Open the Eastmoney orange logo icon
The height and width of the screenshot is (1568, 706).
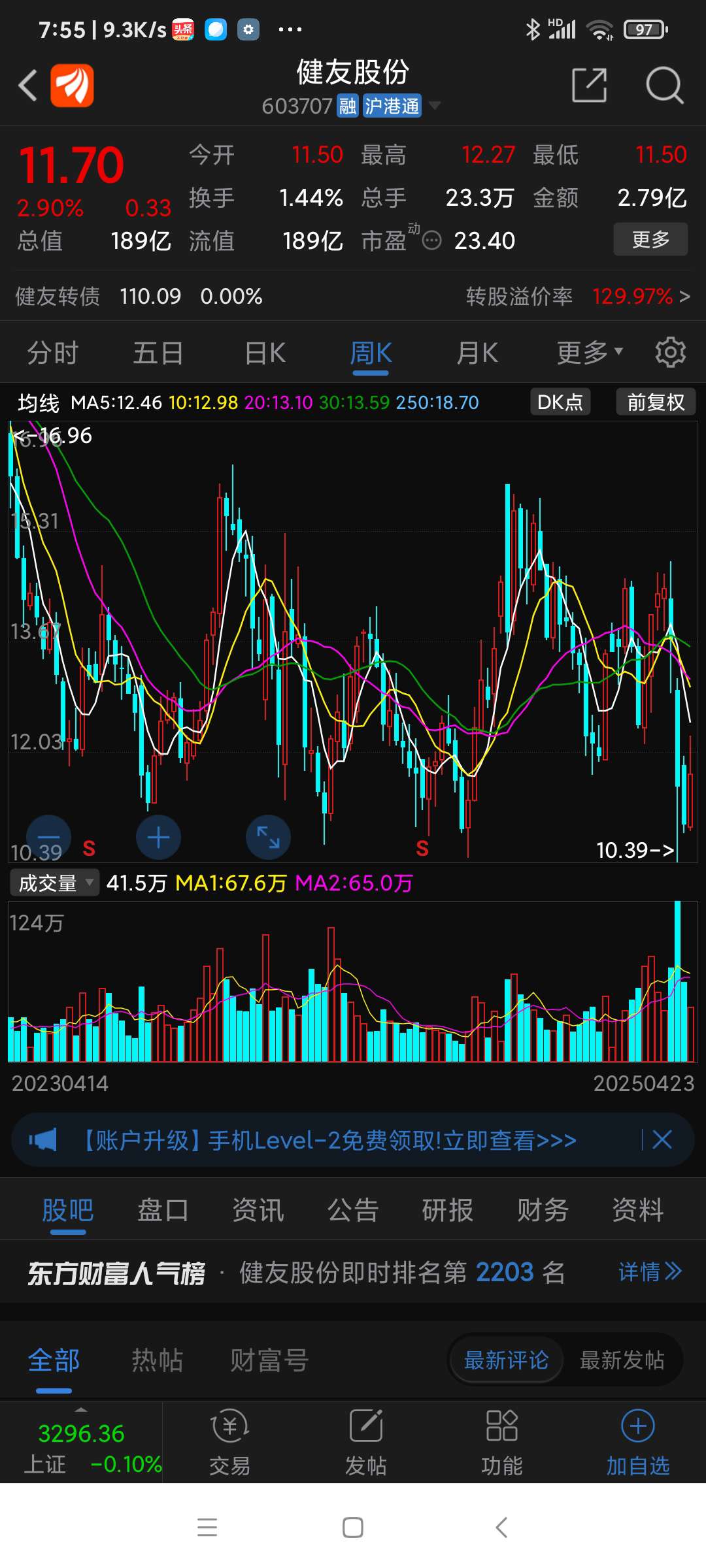(x=73, y=85)
